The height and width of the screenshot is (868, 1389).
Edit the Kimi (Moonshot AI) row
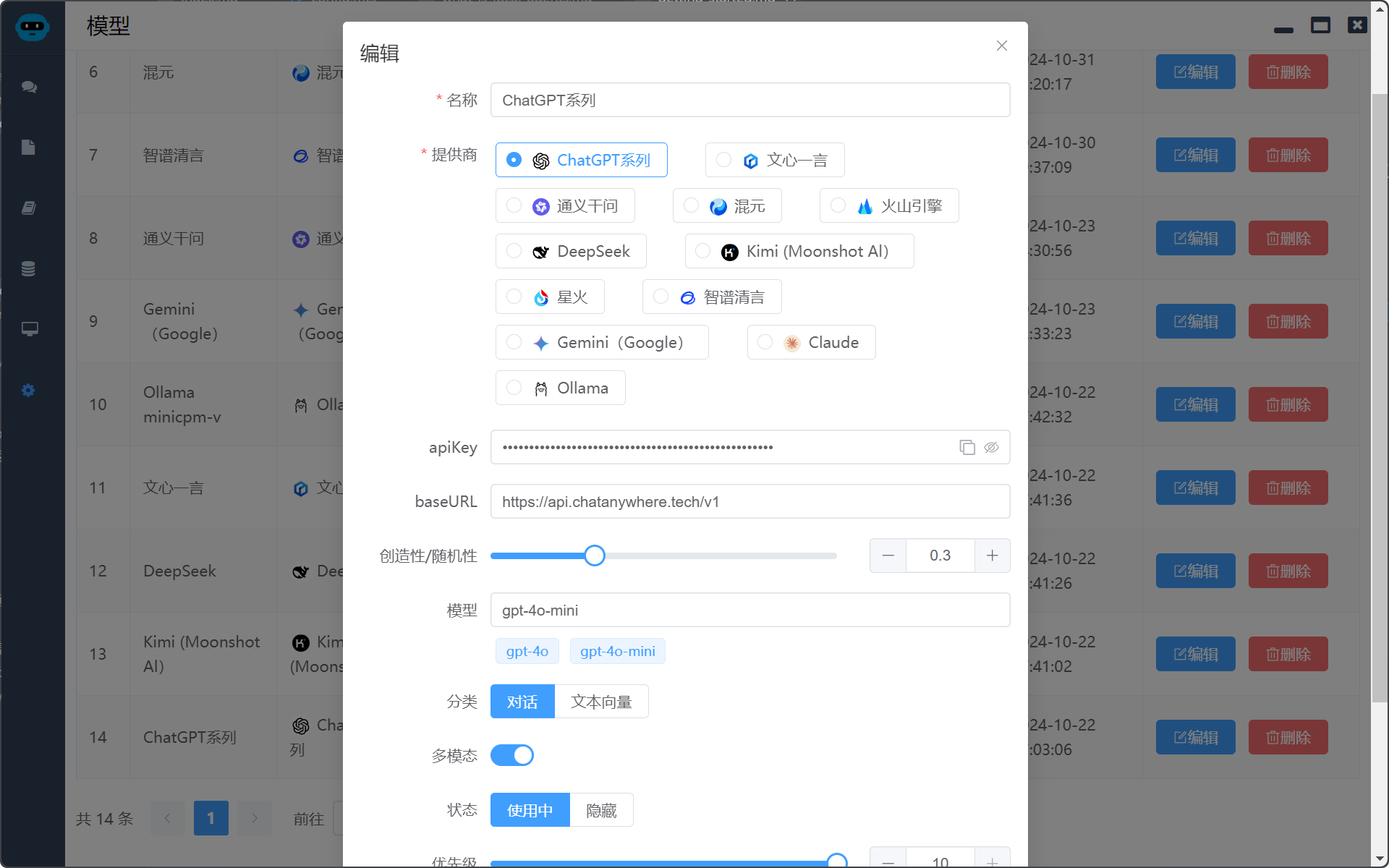1195,654
